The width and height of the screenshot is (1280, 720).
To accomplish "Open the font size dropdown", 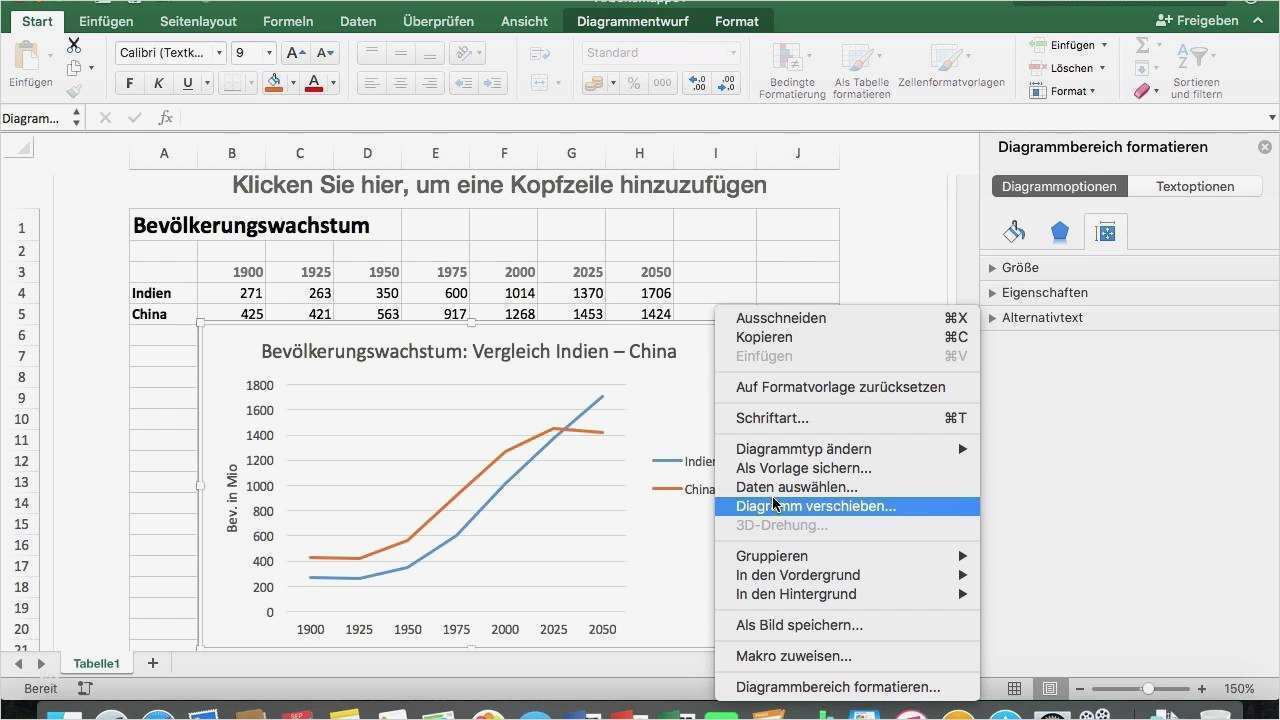I will tap(268, 53).
